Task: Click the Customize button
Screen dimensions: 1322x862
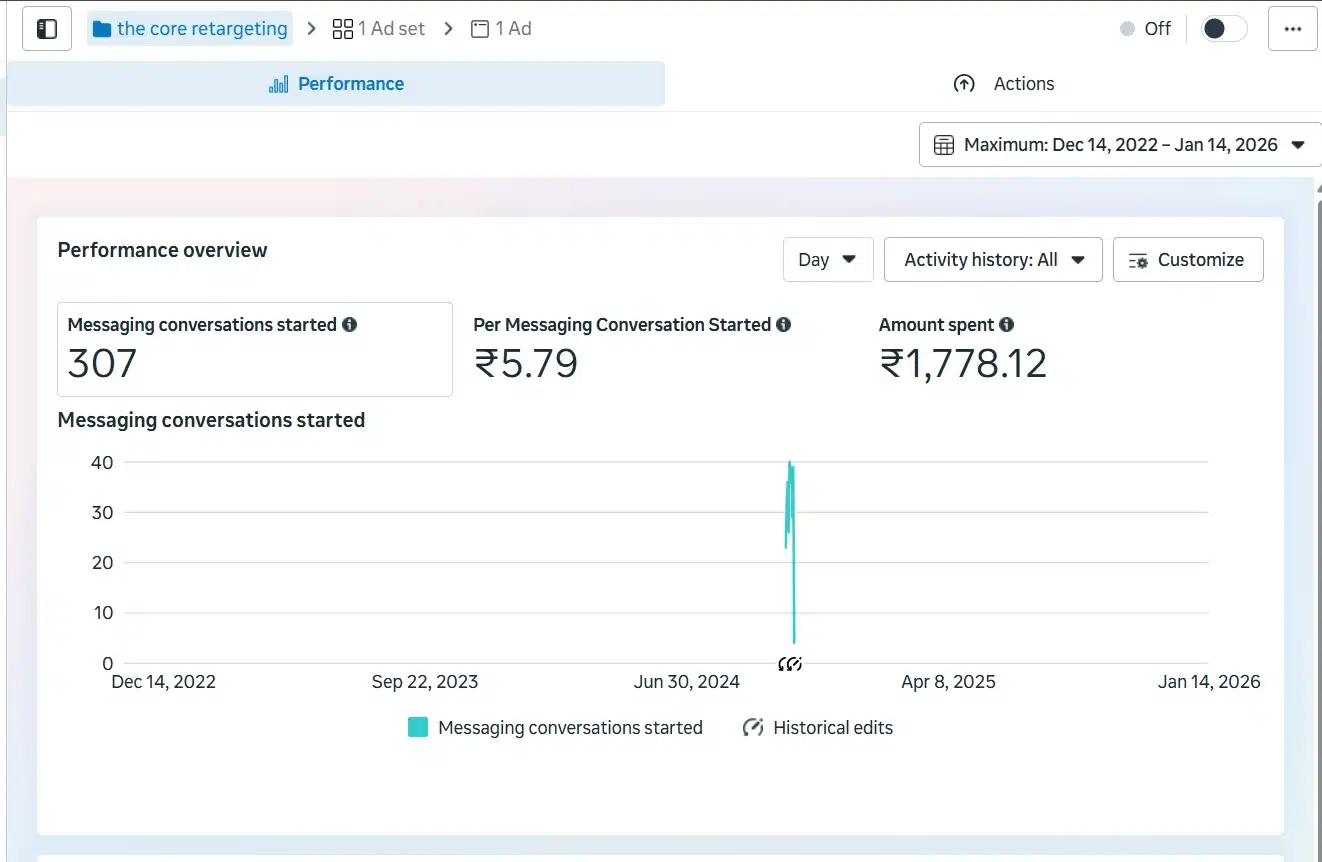Action: 1187,260
